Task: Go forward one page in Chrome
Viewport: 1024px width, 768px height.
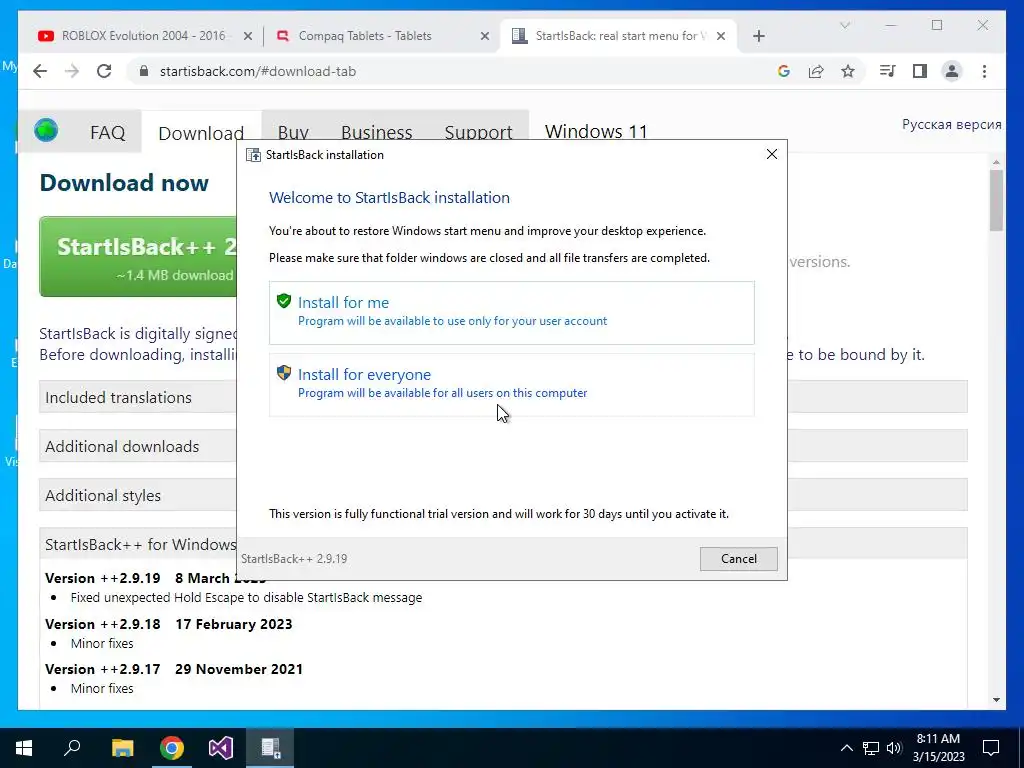Action: coord(72,71)
